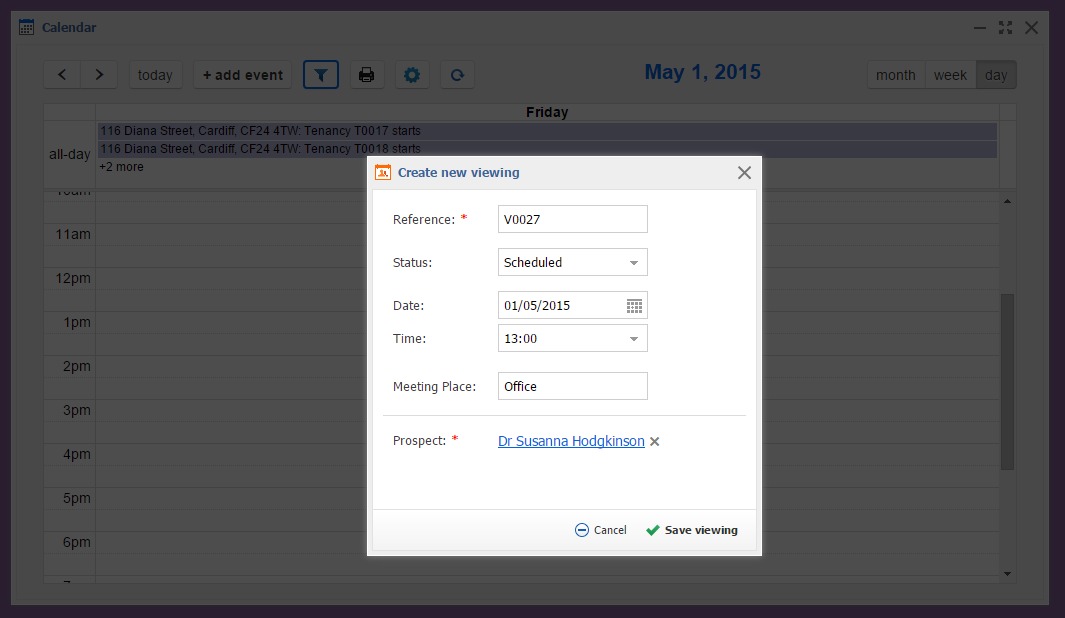Switch to month view
The height and width of the screenshot is (618, 1065).
pyautogui.click(x=895, y=75)
